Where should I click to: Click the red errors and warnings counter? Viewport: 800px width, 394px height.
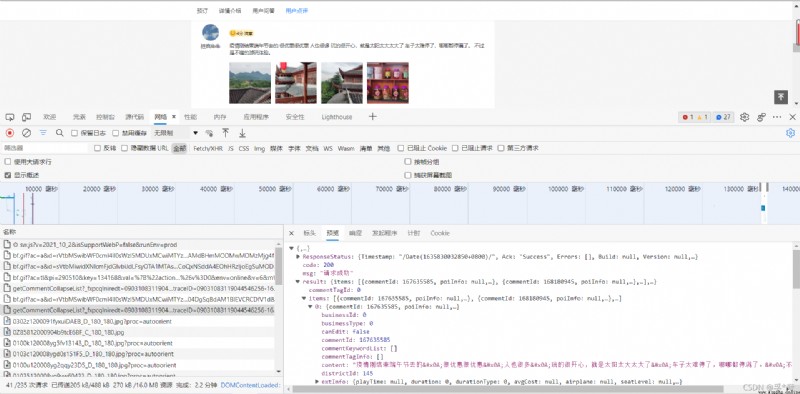coord(694,117)
